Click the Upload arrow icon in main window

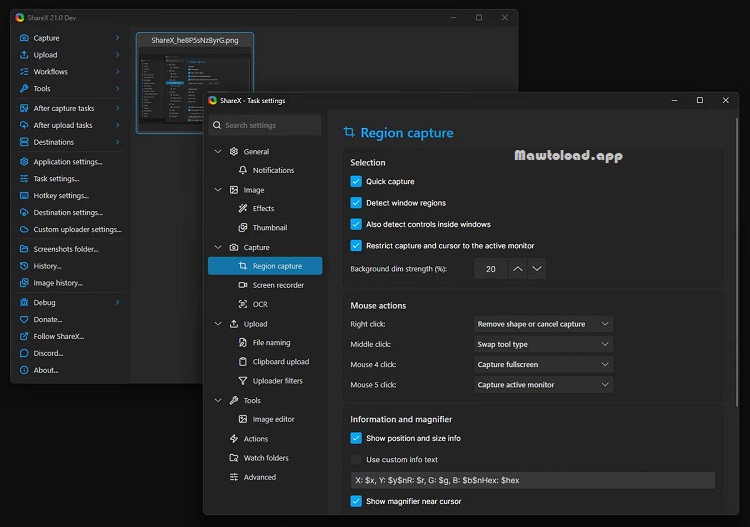pyautogui.click(x=24, y=55)
